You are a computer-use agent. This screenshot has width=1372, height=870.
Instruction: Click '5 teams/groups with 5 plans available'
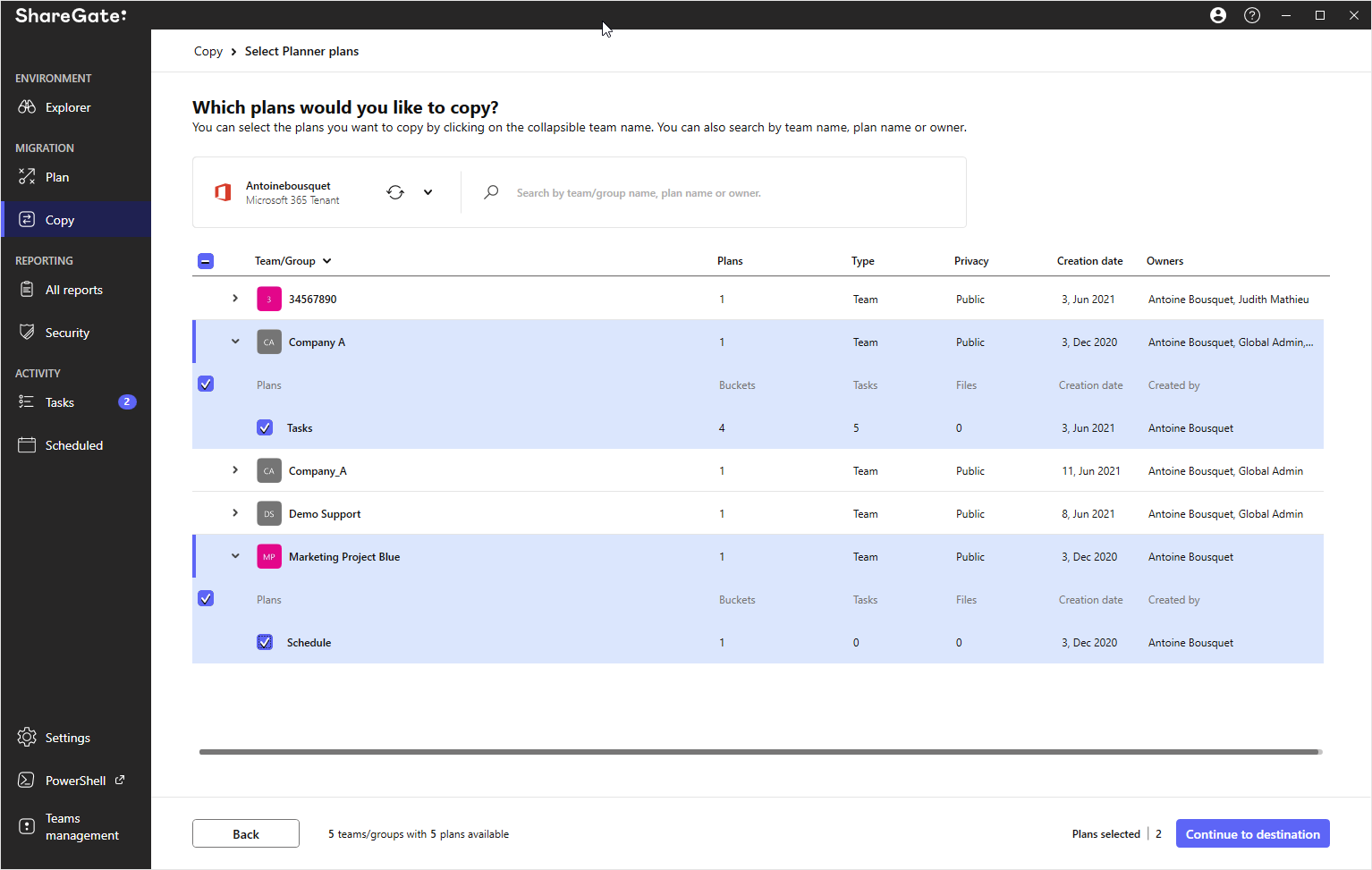point(419,834)
